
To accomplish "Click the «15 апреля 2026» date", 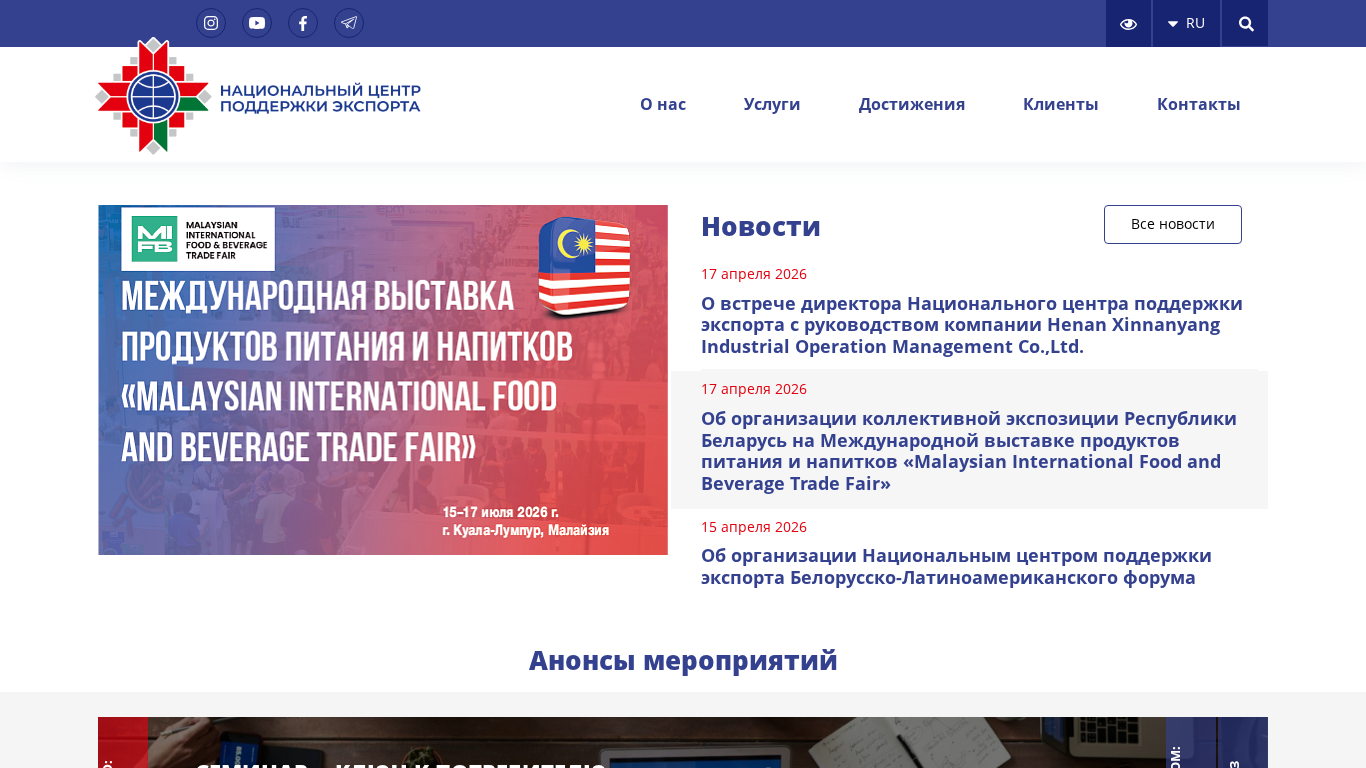I will [x=754, y=527].
